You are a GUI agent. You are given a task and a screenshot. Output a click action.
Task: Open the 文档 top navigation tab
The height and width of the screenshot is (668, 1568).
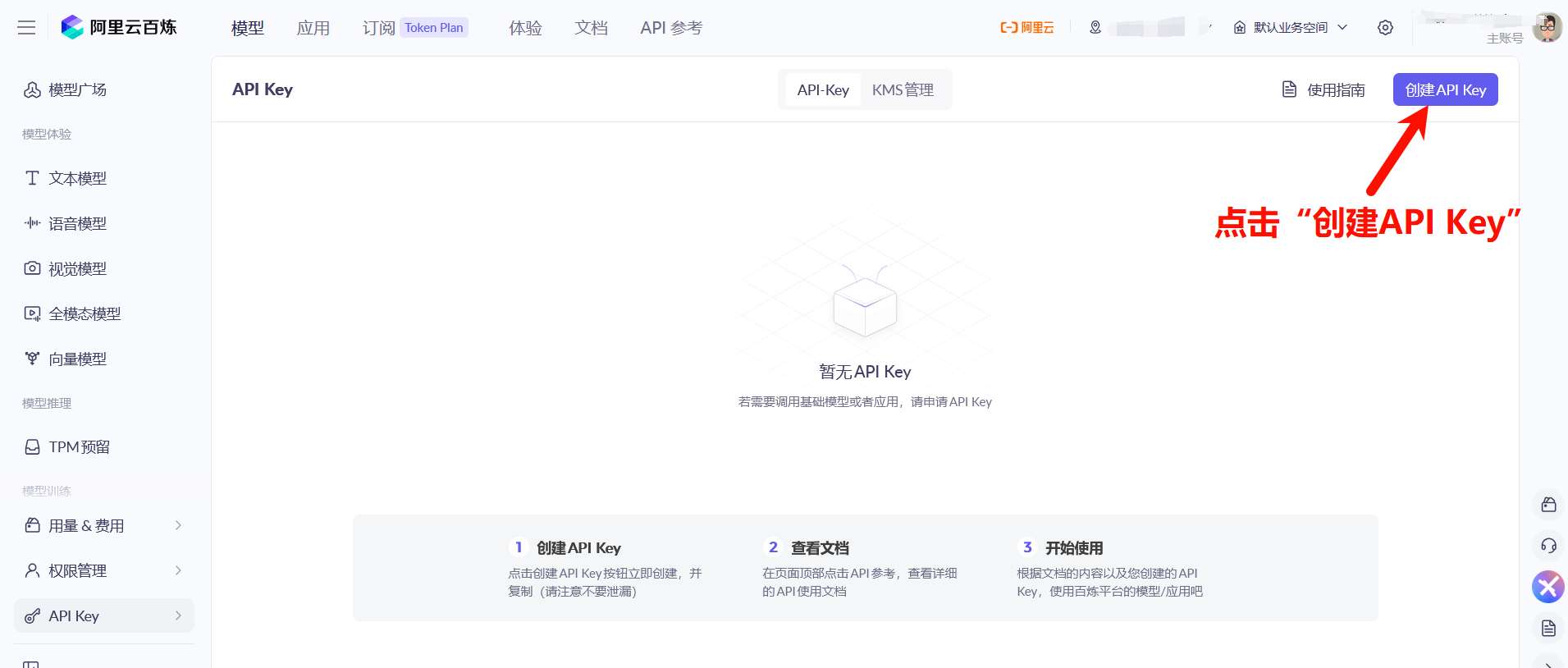(x=591, y=28)
